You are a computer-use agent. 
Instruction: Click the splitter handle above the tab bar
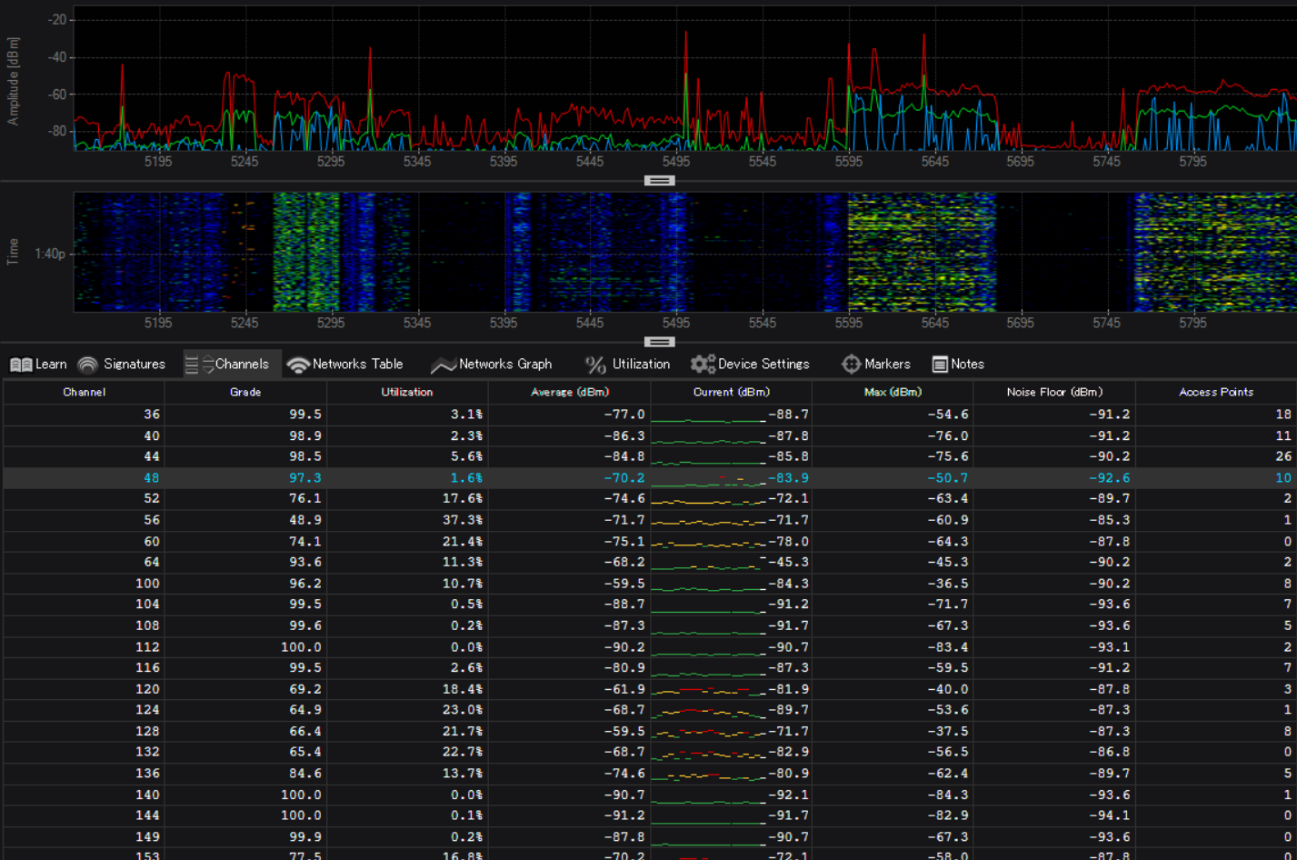click(x=660, y=342)
